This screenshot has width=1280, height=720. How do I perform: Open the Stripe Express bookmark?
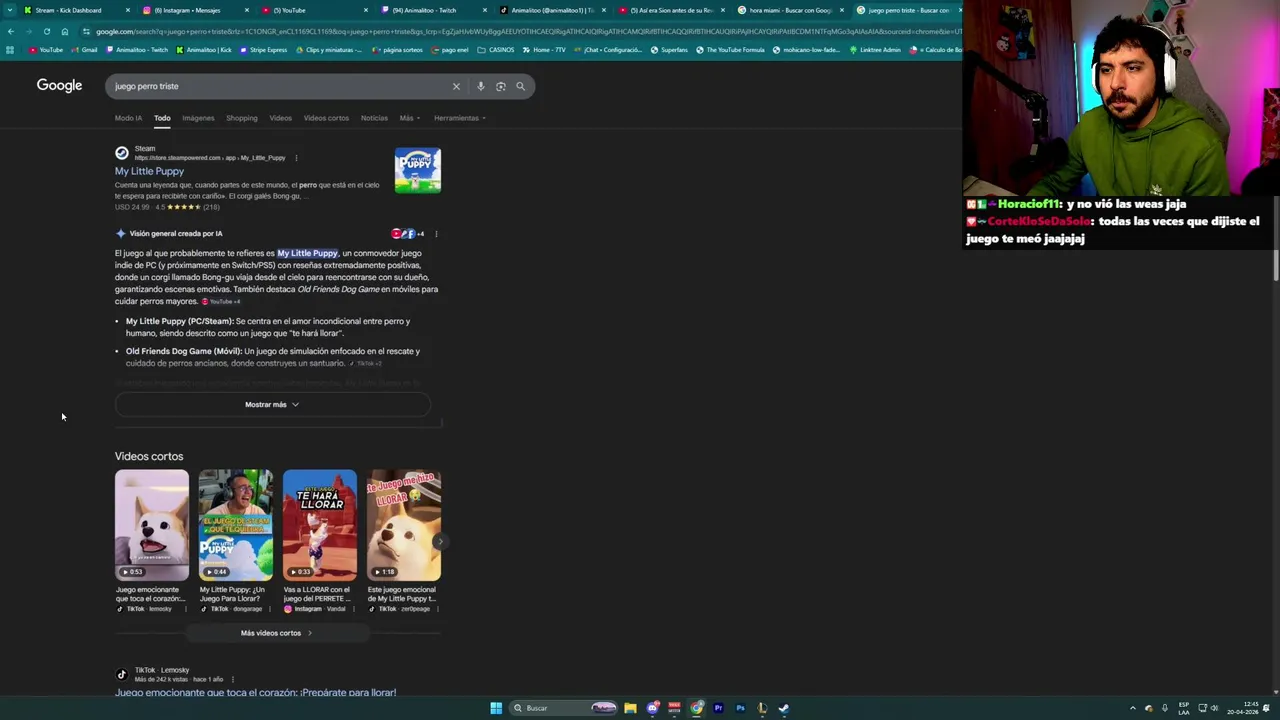tap(263, 50)
